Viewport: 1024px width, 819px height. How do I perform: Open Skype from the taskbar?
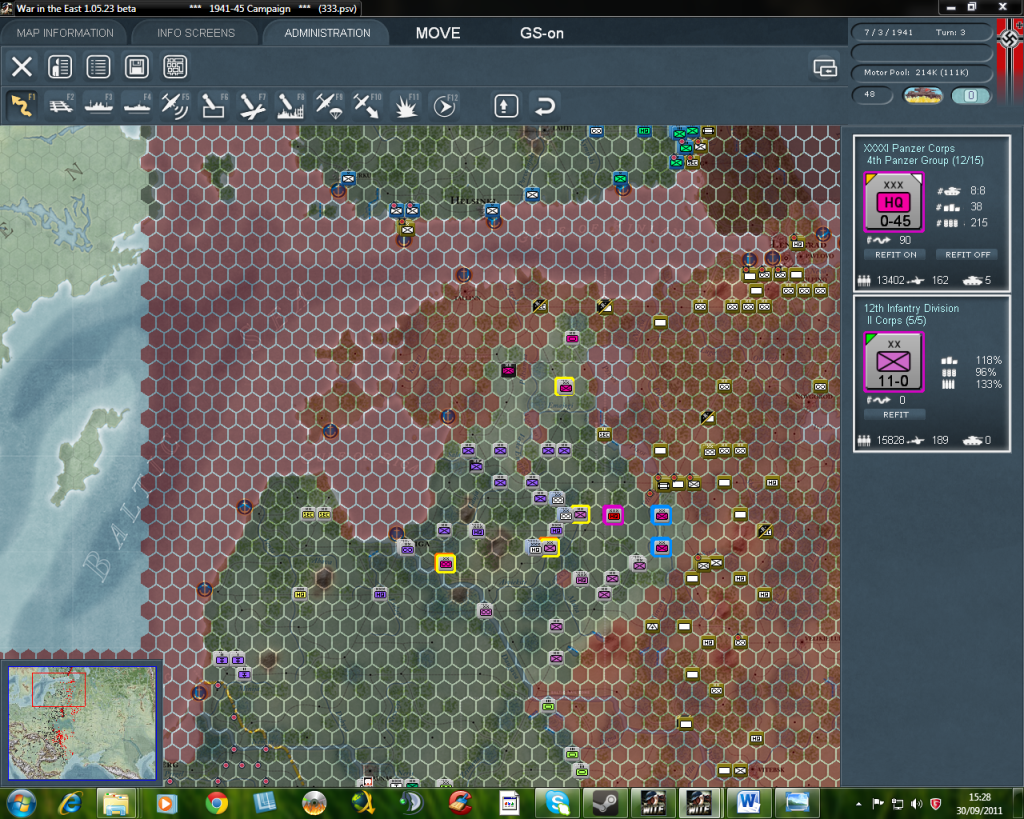pyautogui.click(x=558, y=803)
